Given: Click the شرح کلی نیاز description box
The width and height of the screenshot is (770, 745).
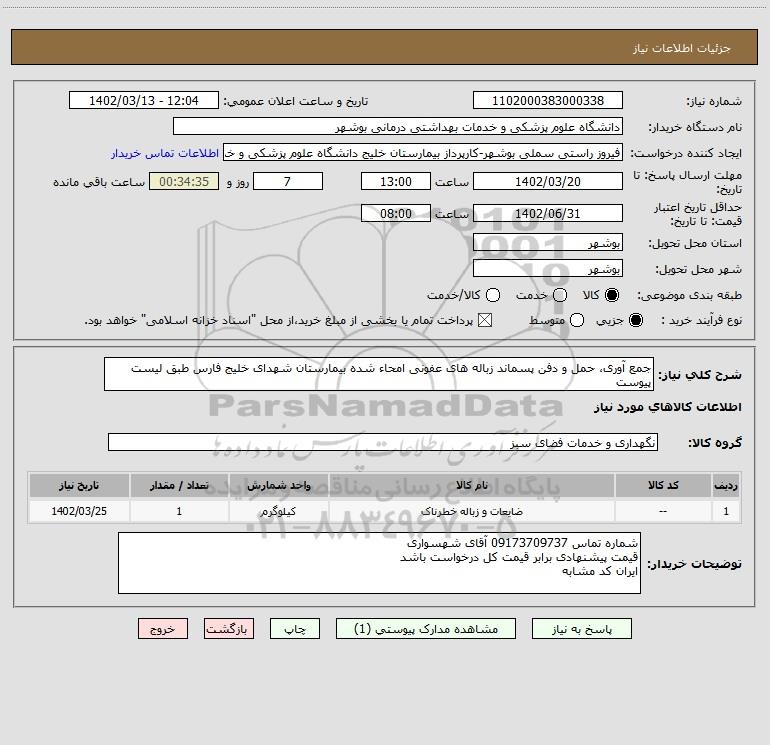Looking at the screenshot, I should [x=379, y=374].
